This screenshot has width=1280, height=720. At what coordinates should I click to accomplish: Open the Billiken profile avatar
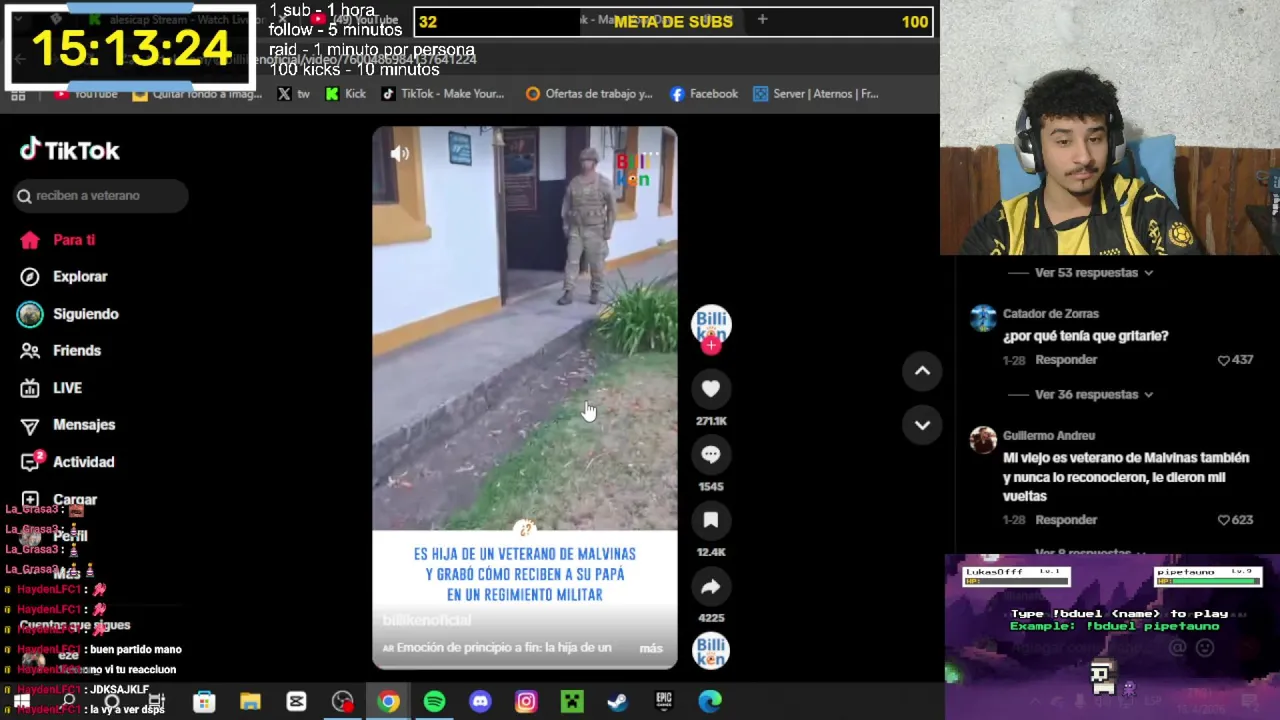(711, 325)
